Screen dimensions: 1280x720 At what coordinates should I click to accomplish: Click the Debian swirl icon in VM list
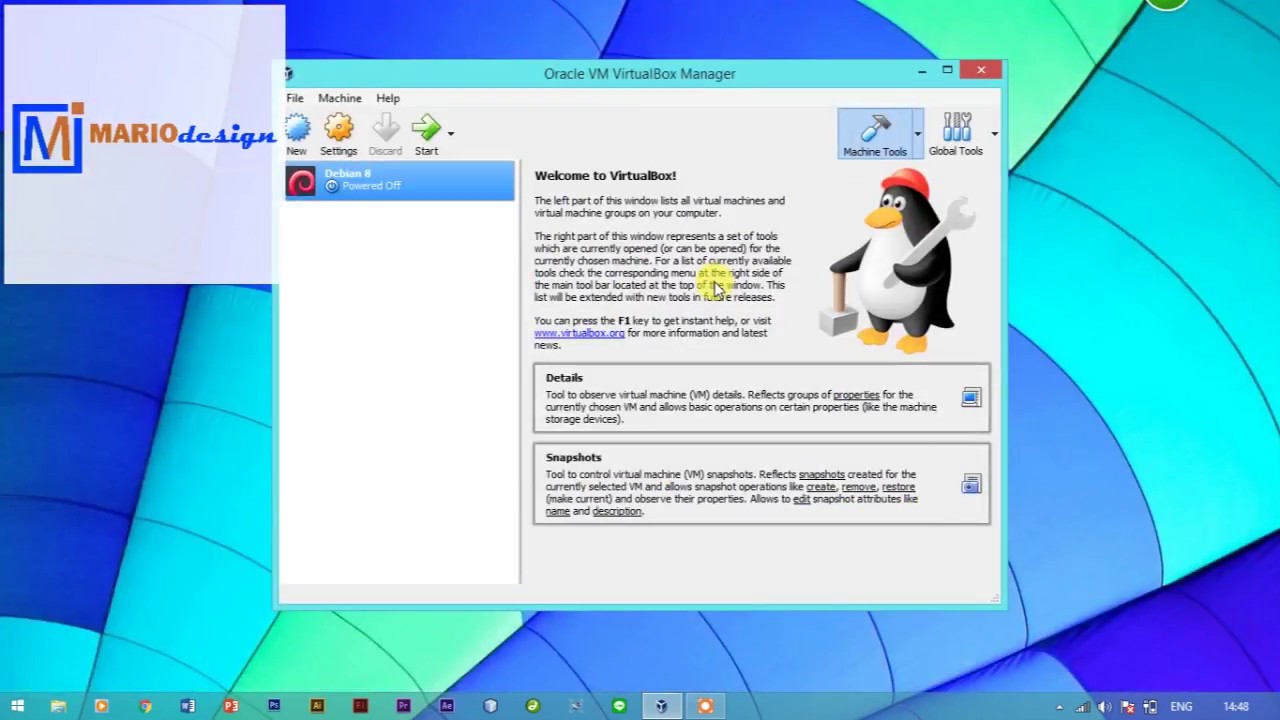click(301, 181)
